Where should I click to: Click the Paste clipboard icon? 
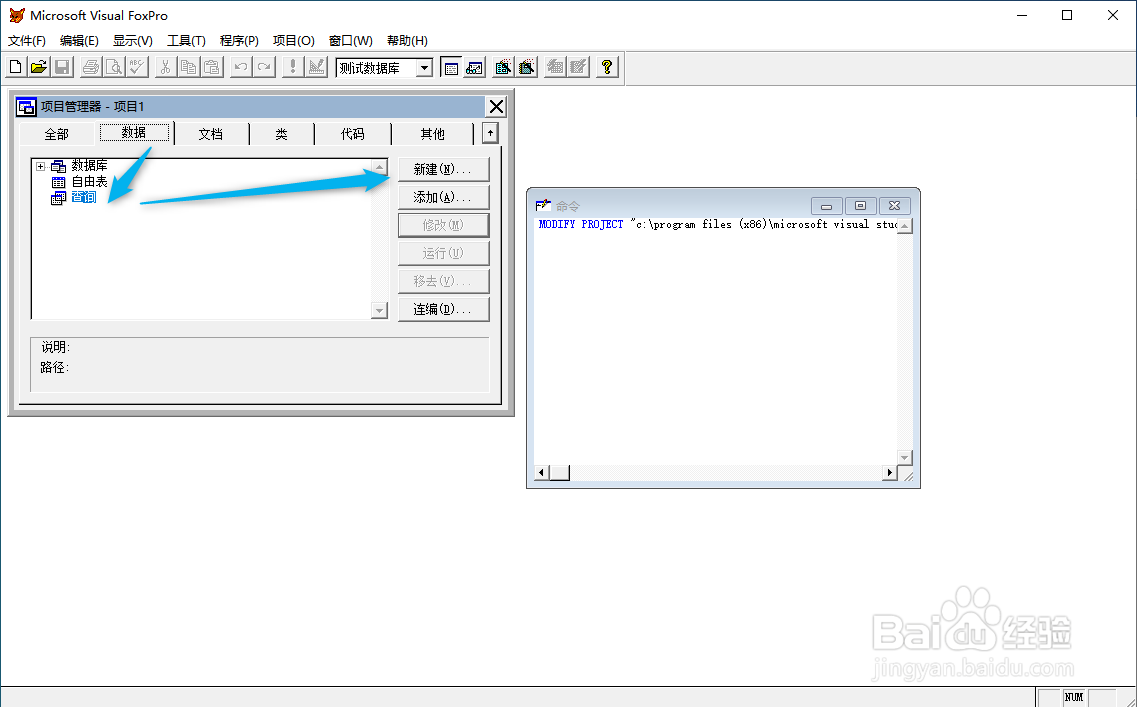click(212, 67)
